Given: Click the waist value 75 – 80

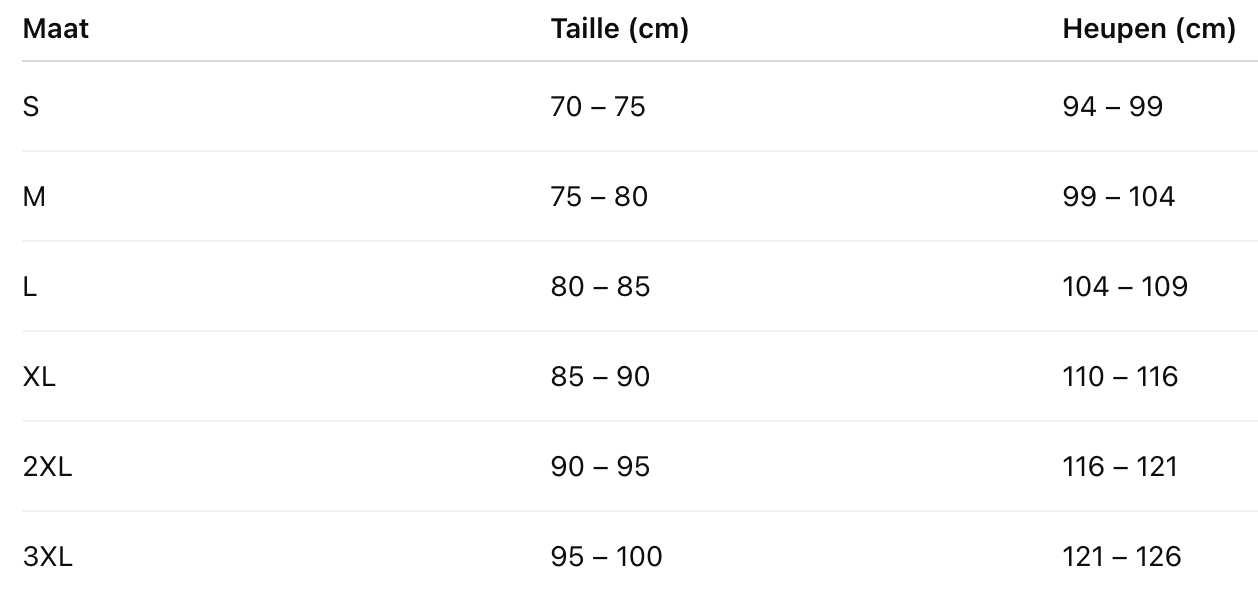Looking at the screenshot, I should point(599,196).
